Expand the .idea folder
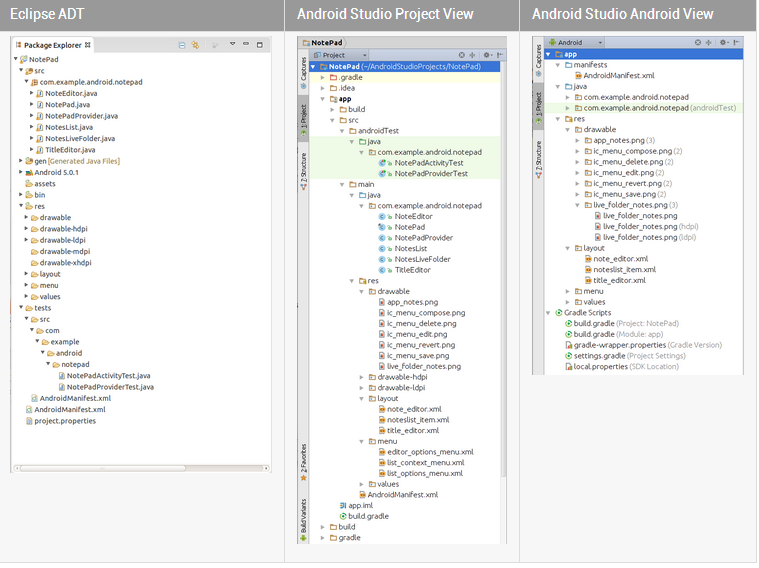The image size is (759, 568). tap(322, 88)
